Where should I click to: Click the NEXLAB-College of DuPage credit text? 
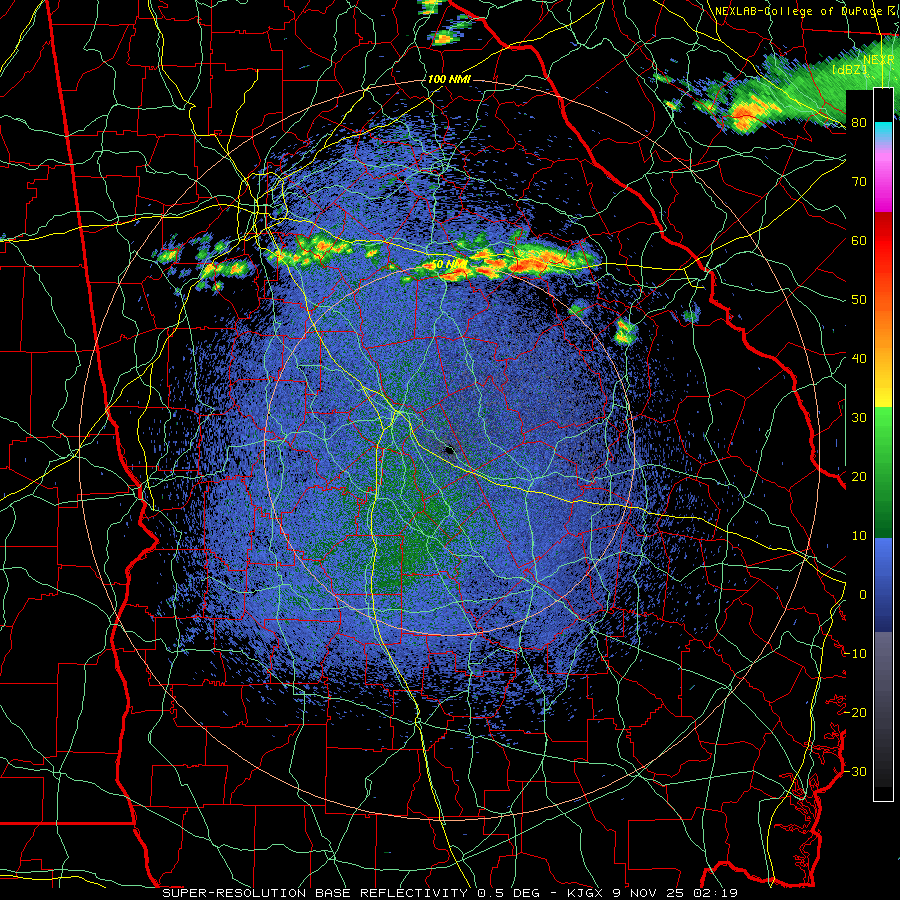(x=800, y=11)
